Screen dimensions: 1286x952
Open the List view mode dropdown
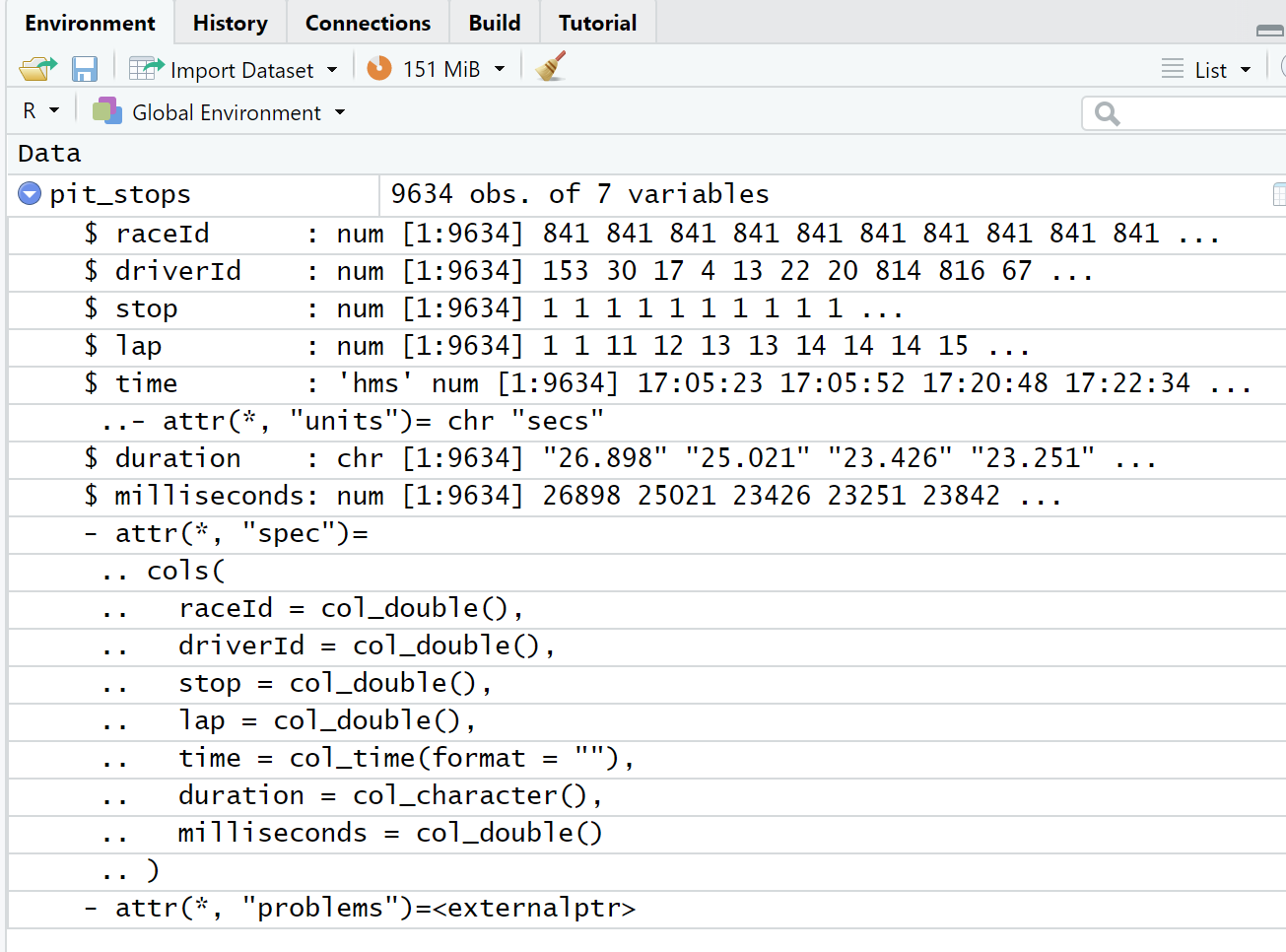click(x=1246, y=70)
